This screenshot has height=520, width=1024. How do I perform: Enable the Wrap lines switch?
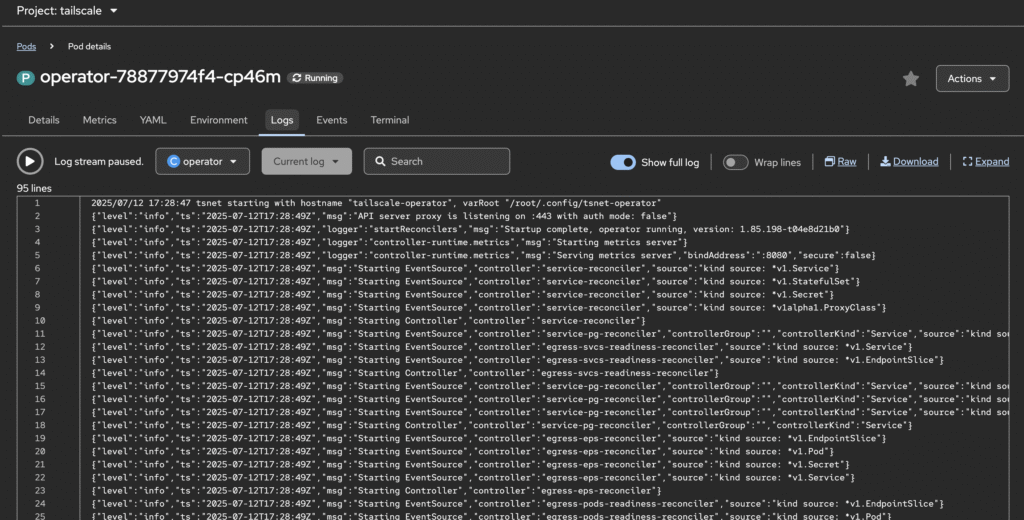click(735, 162)
